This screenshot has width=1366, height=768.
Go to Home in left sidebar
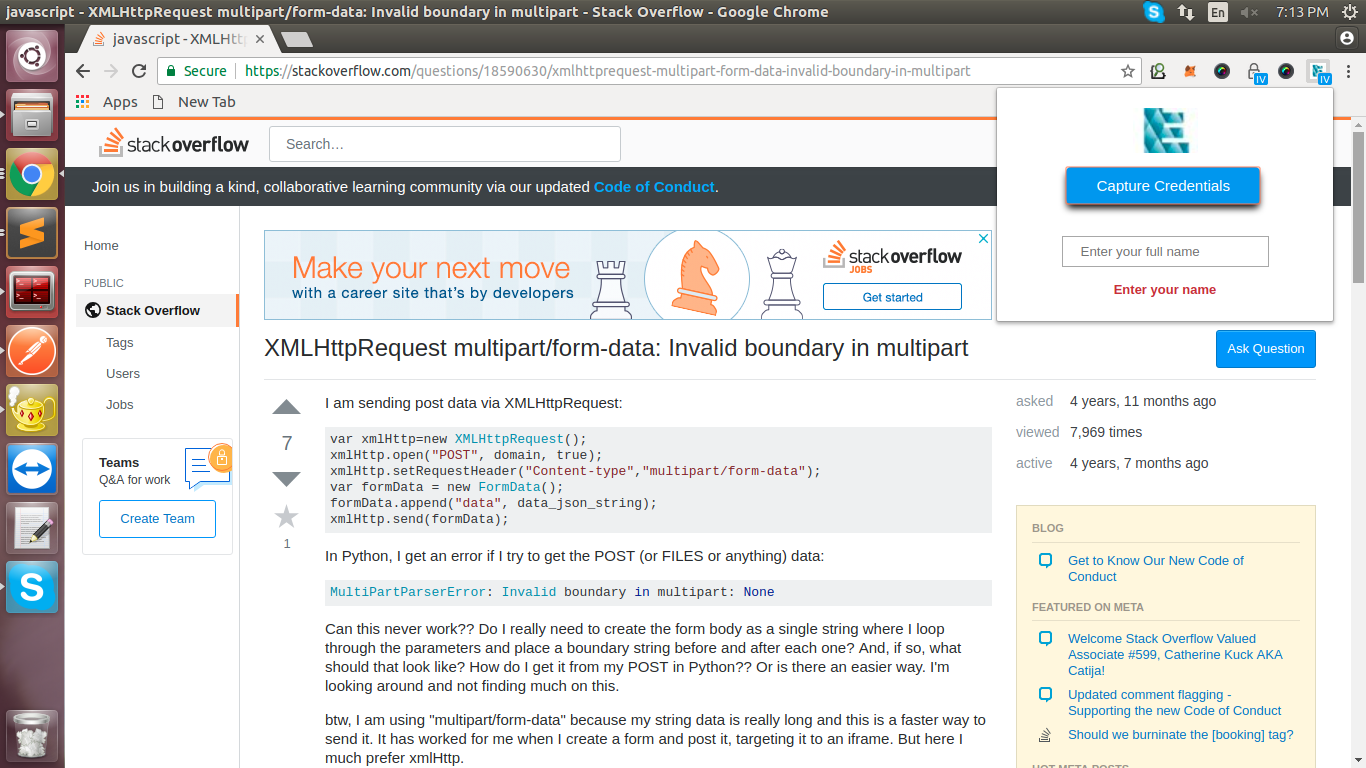point(101,246)
